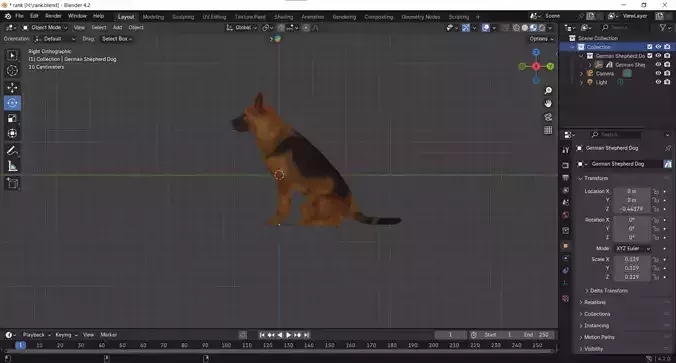
Task: Open the Playback menu in the timeline
Action: 36,335
